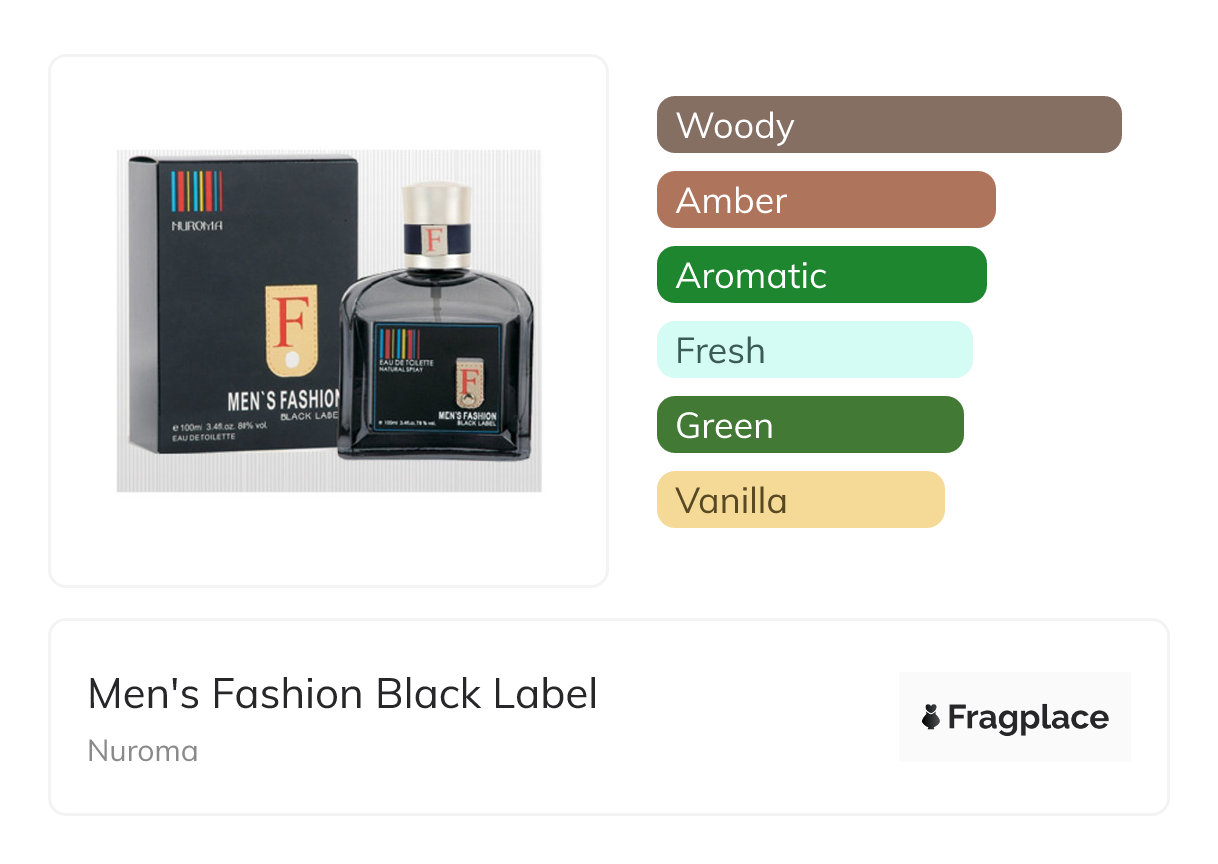Image resolution: width=1218 pixels, height=864 pixels.
Task: Select the Green accord bar
Action: tap(809, 425)
